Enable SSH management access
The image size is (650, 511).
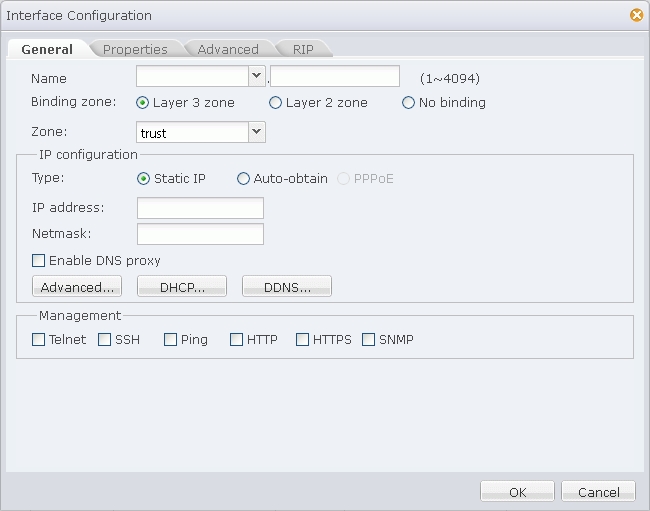[105, 340]
